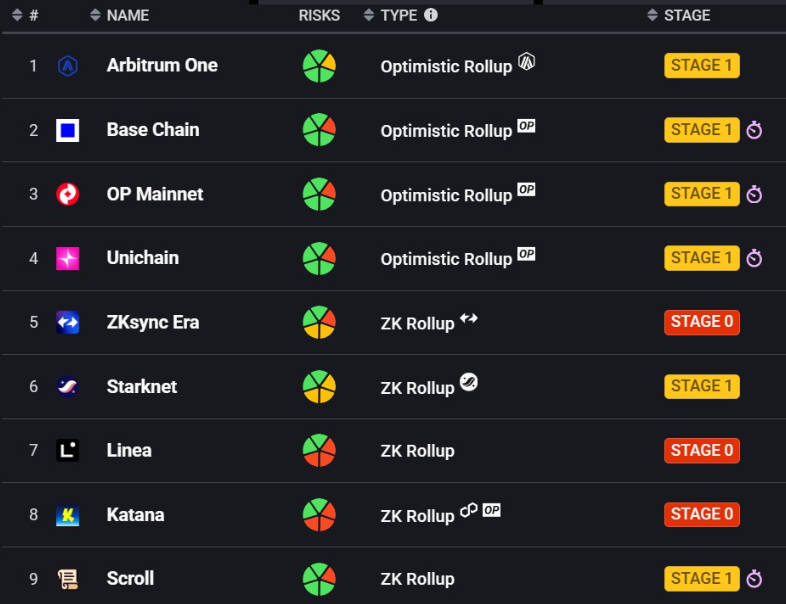This screenshot has width=786, height=604.
Task: Open the Starknet project link
Action: (142, 386)
